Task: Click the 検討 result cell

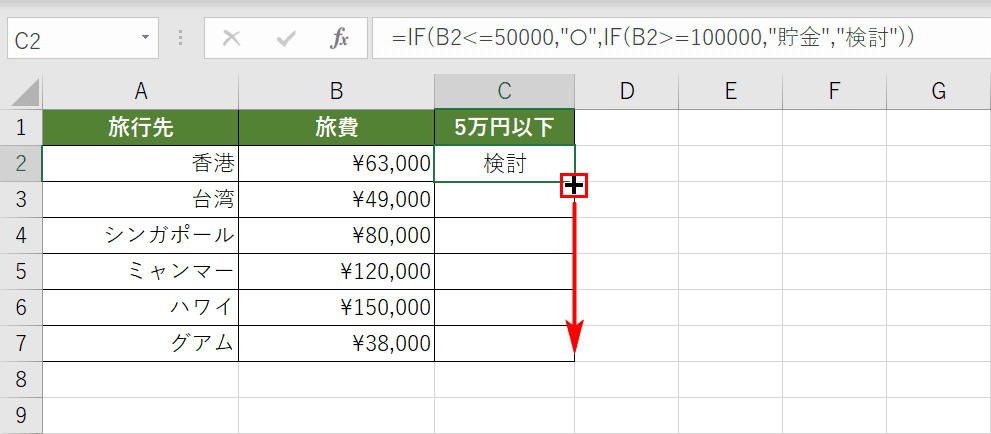Action: coord(504,164)
